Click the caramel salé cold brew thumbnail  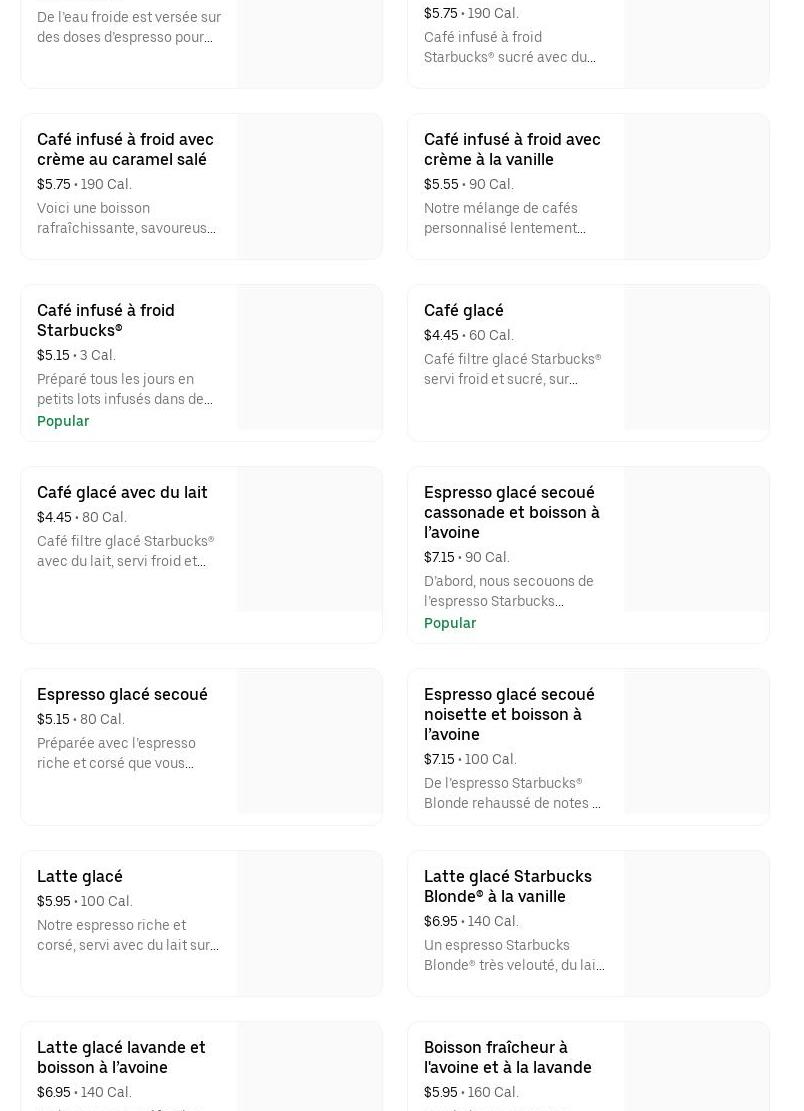(x=309, y=186)
